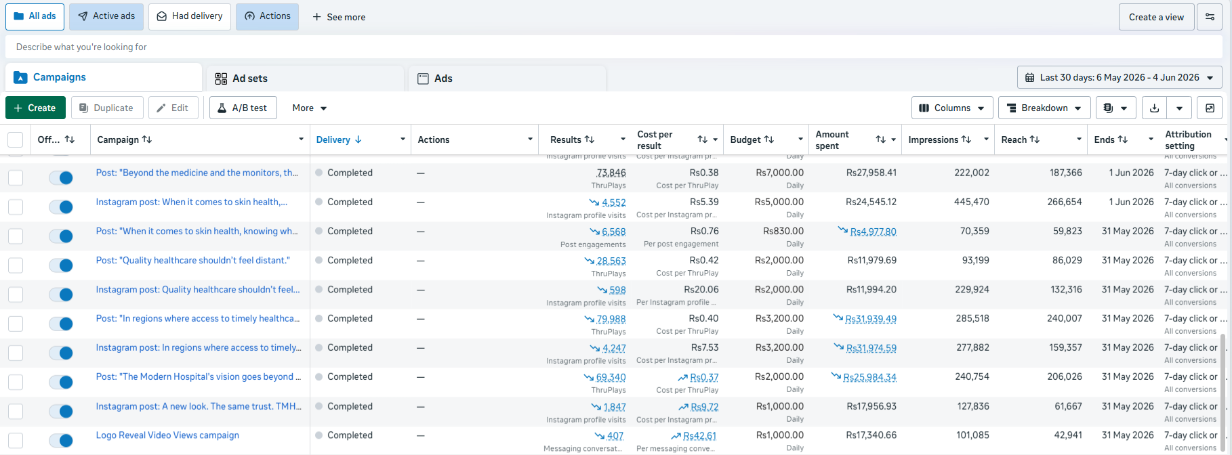
Task: Toggle the "Instagram post: A new look" switch
Action: pos(61,412)
